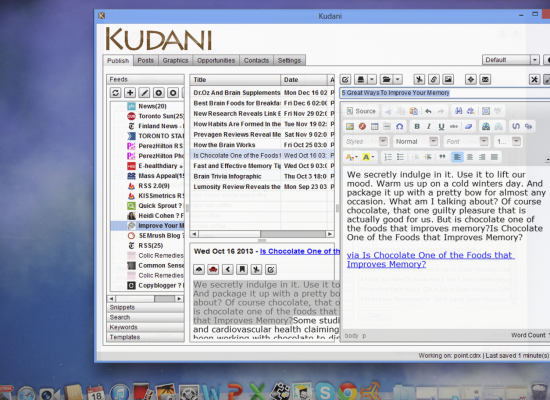Screen dimensions: 550x400
Task: Toggle justify alignment
Action: [494, 157]
